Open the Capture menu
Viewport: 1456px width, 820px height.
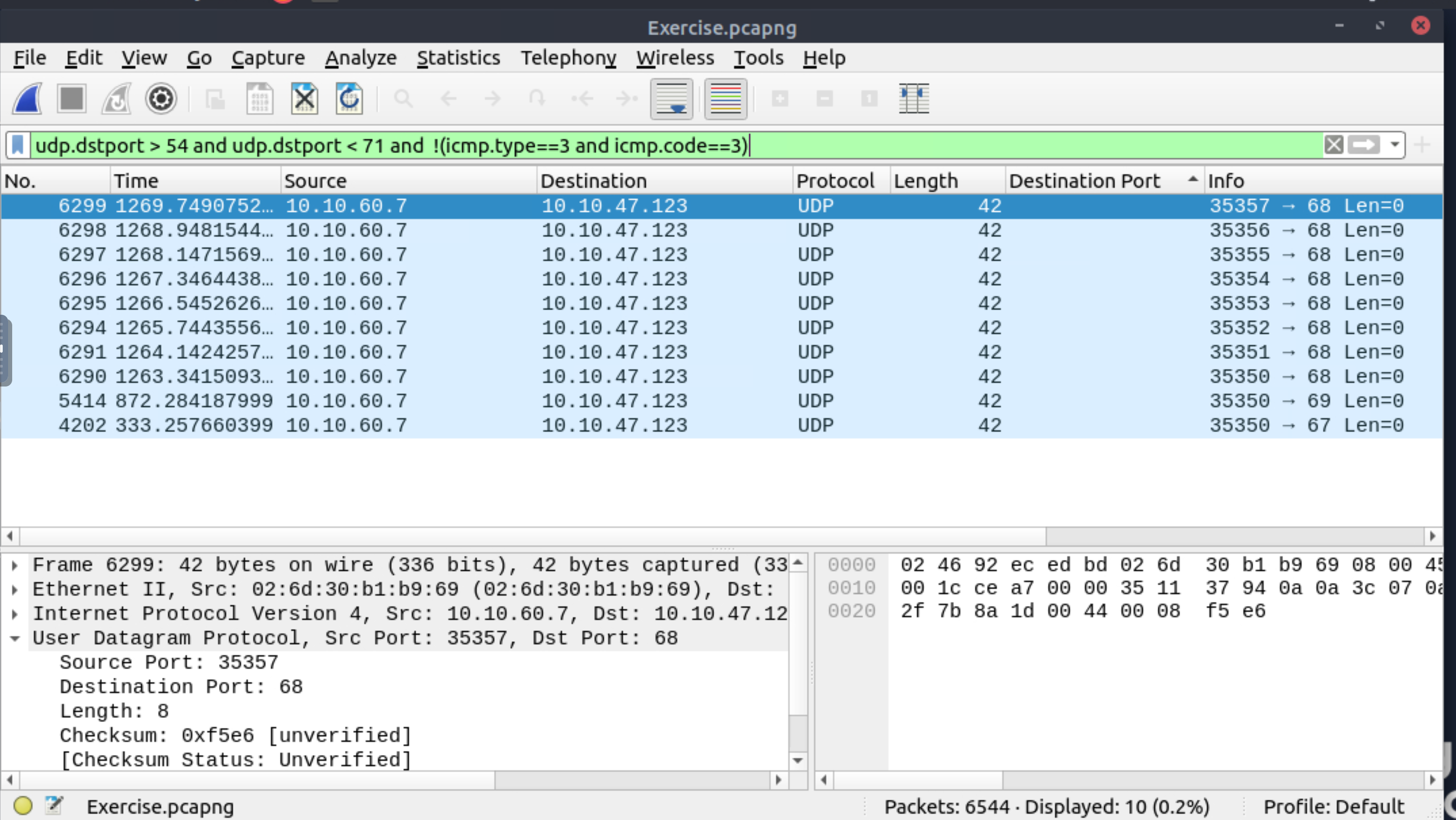coord(268,58)
